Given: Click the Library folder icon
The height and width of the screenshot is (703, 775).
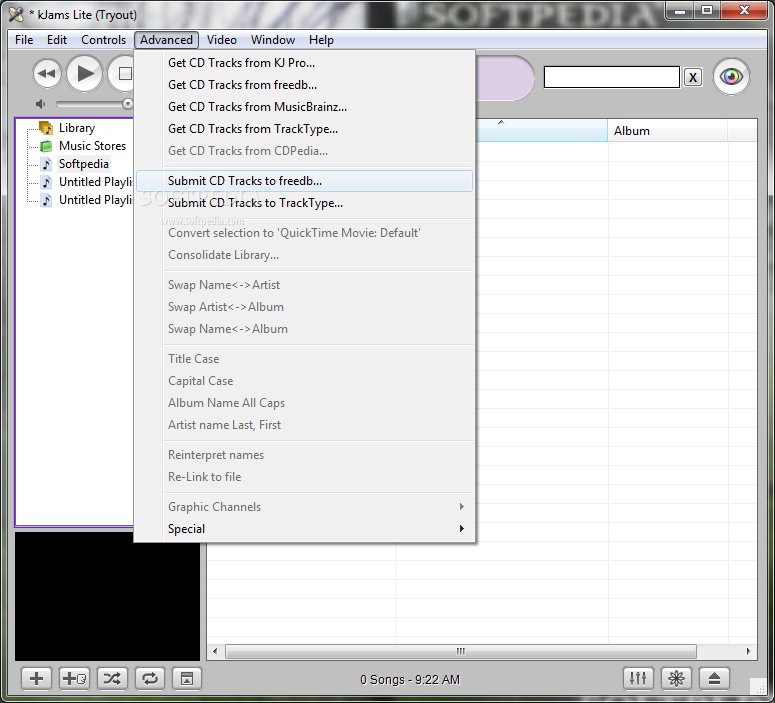Looking at the screenshot, I should (46, 128).
